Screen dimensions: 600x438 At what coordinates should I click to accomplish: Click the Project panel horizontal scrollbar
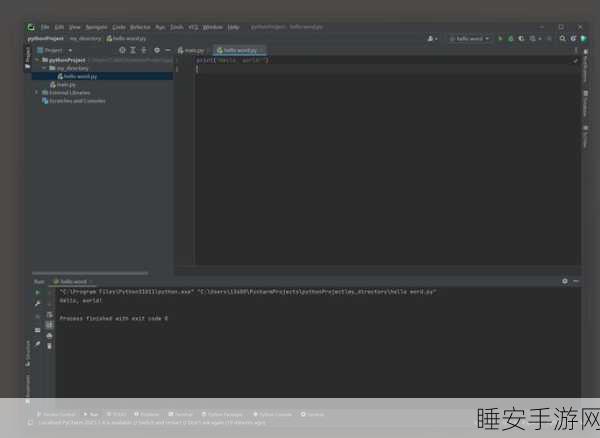pos(90,273)
